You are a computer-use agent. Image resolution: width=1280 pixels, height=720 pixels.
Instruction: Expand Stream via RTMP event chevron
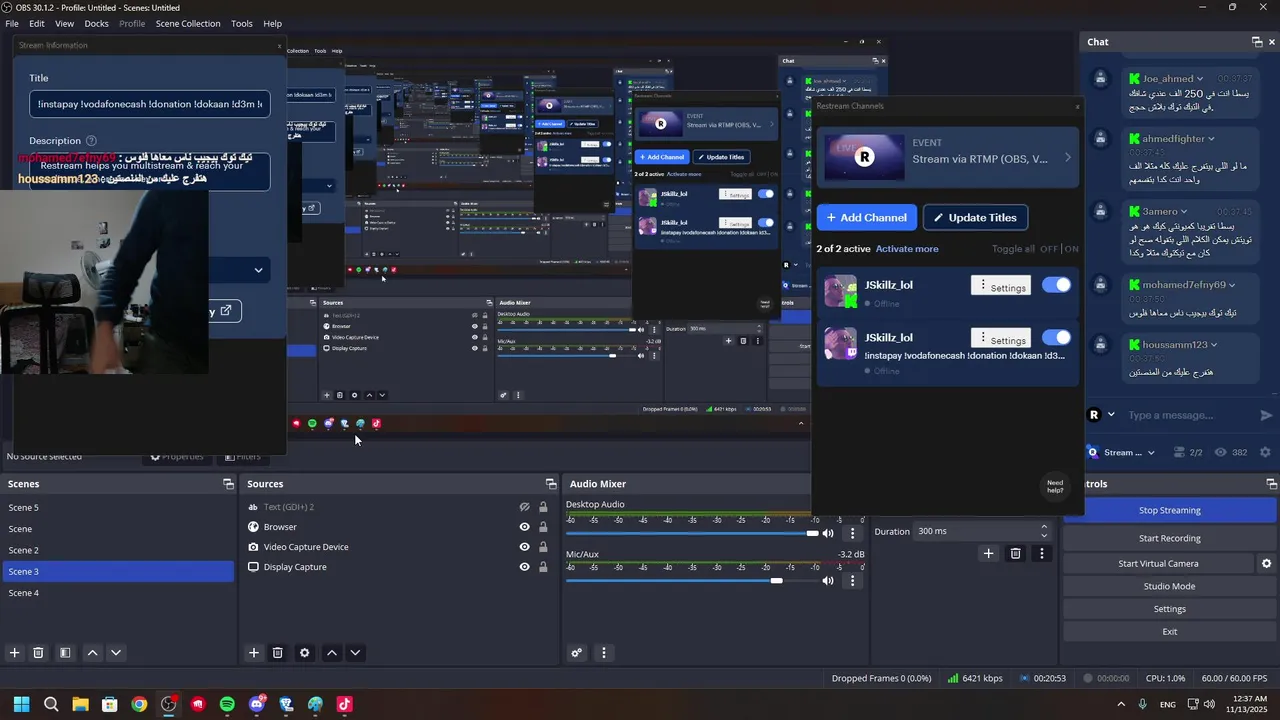click(x=1067, y=158)
